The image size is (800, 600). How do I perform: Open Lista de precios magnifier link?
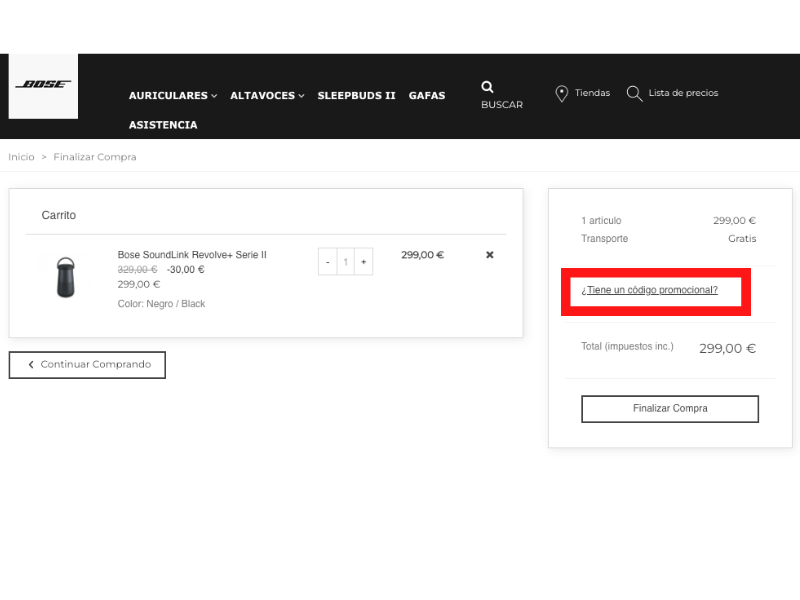634,93
